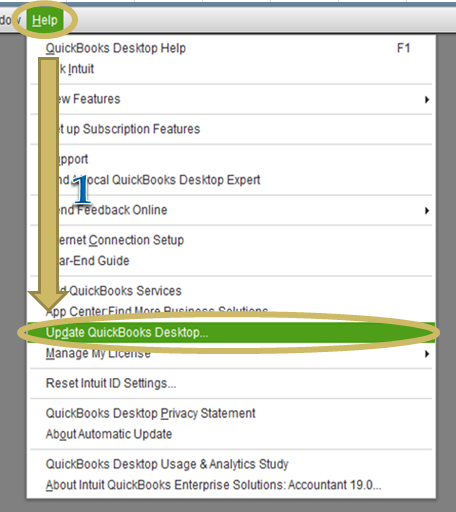Viewport: 456px width, 512px height.
Task: Open App Center: Find More Business Solutions
Action: click(231, 312)
